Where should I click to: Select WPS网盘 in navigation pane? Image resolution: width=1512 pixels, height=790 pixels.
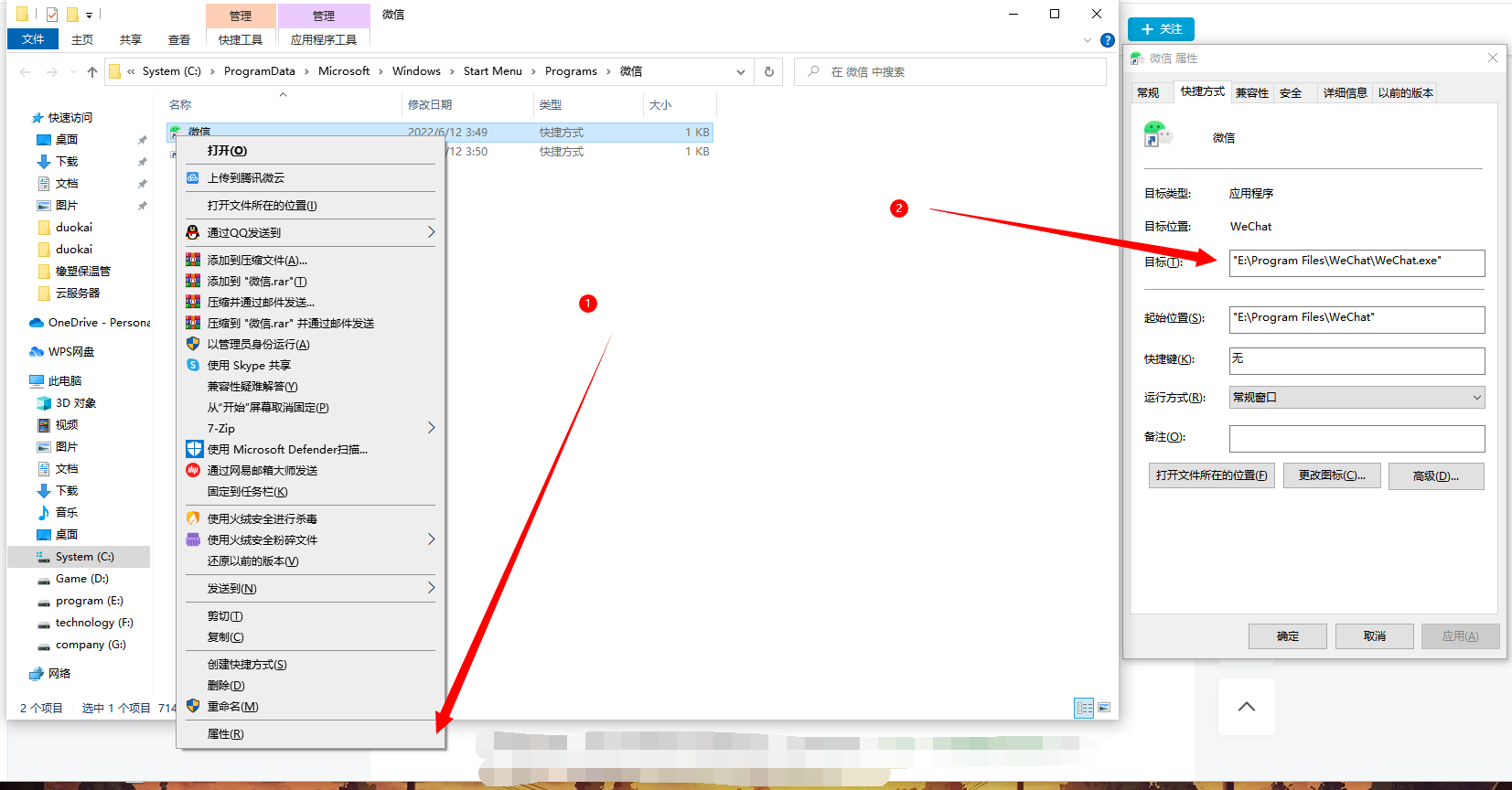(70, 352)
